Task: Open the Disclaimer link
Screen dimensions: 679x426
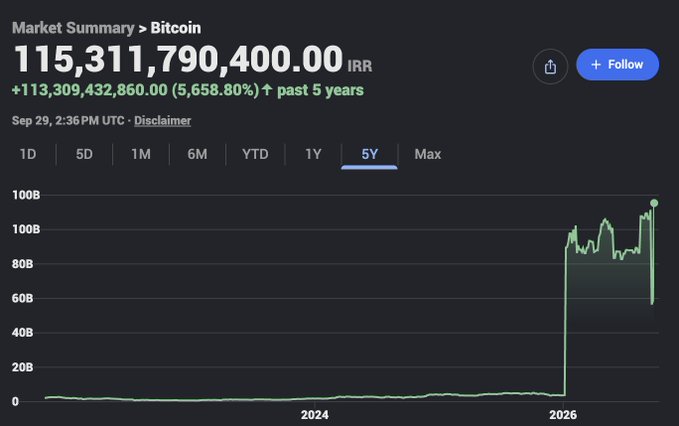Action: tap(162, 121)
